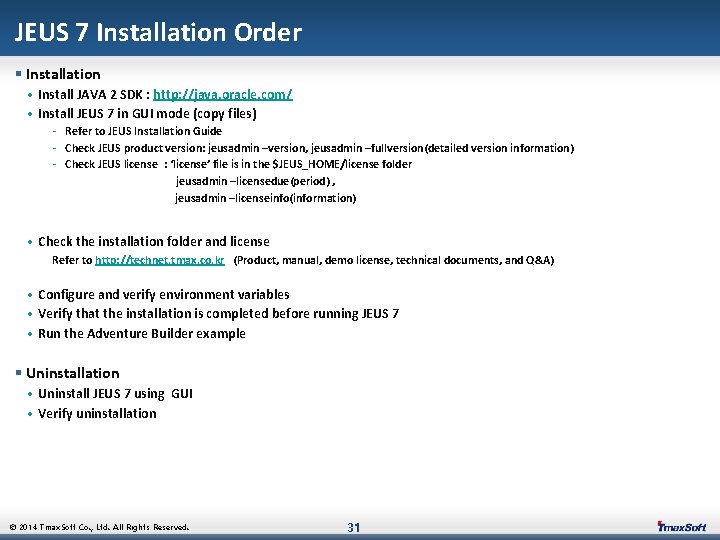Click 'Configure and verify environment variables'
The width and height of the screenshot is (720, 540).
click(163, 295)
